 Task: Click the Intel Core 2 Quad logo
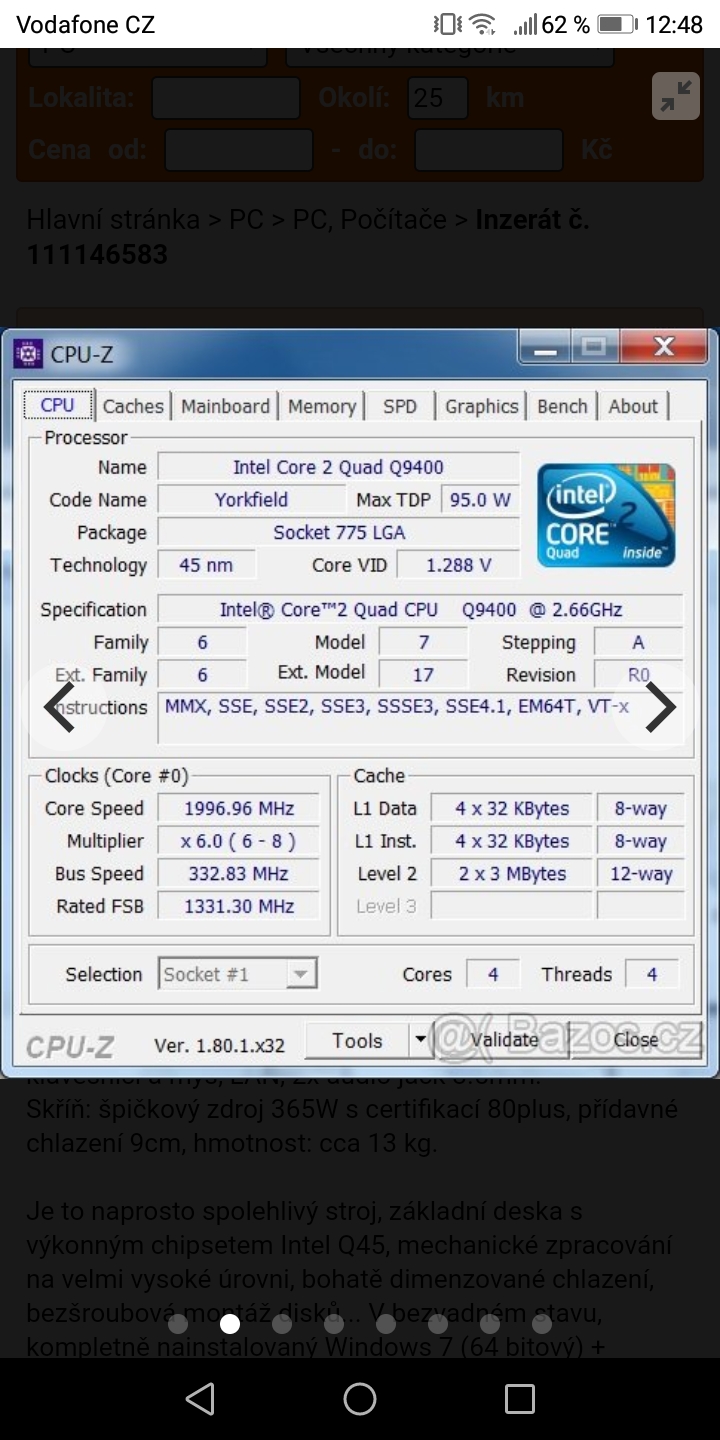tap(607, 515)
